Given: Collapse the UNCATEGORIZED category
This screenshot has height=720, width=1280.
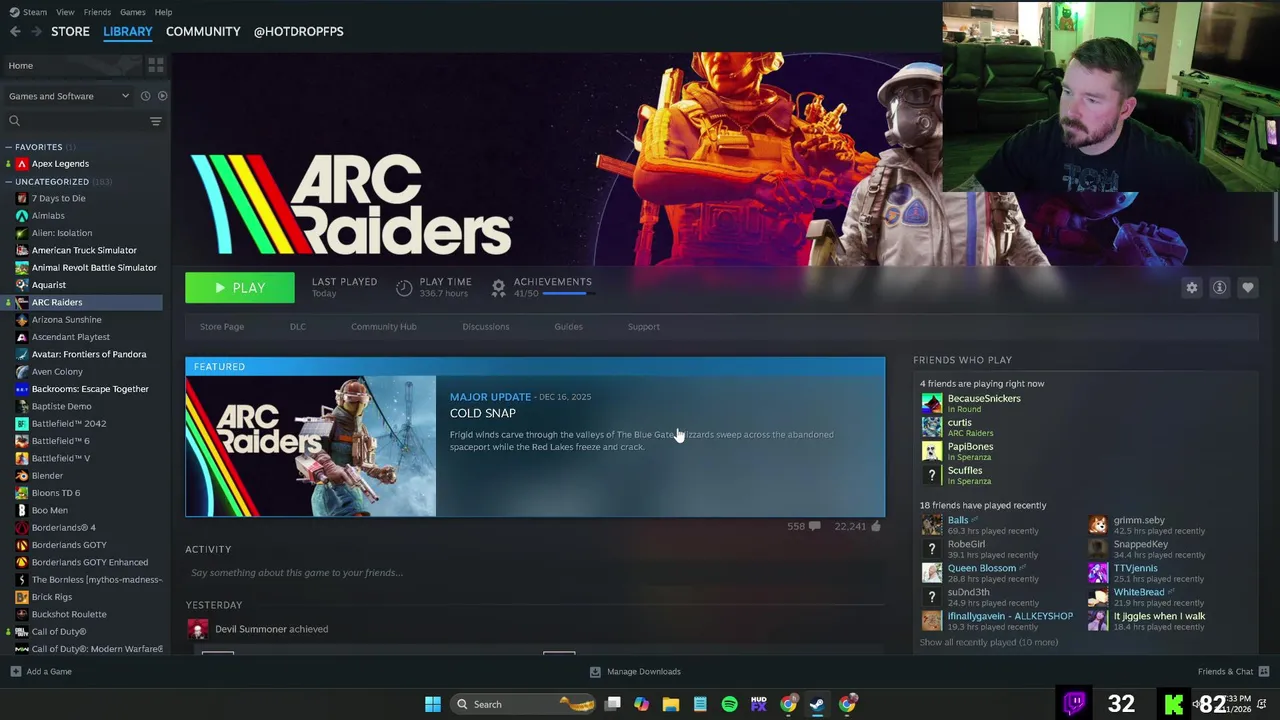Looking at the screenshot, I should 8,182.
